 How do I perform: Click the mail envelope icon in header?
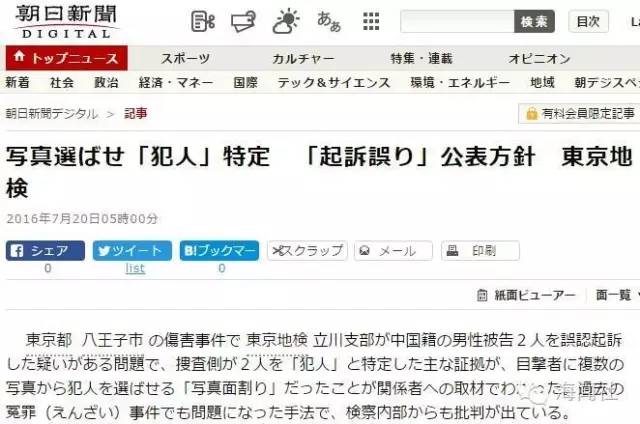coord(243,22)
